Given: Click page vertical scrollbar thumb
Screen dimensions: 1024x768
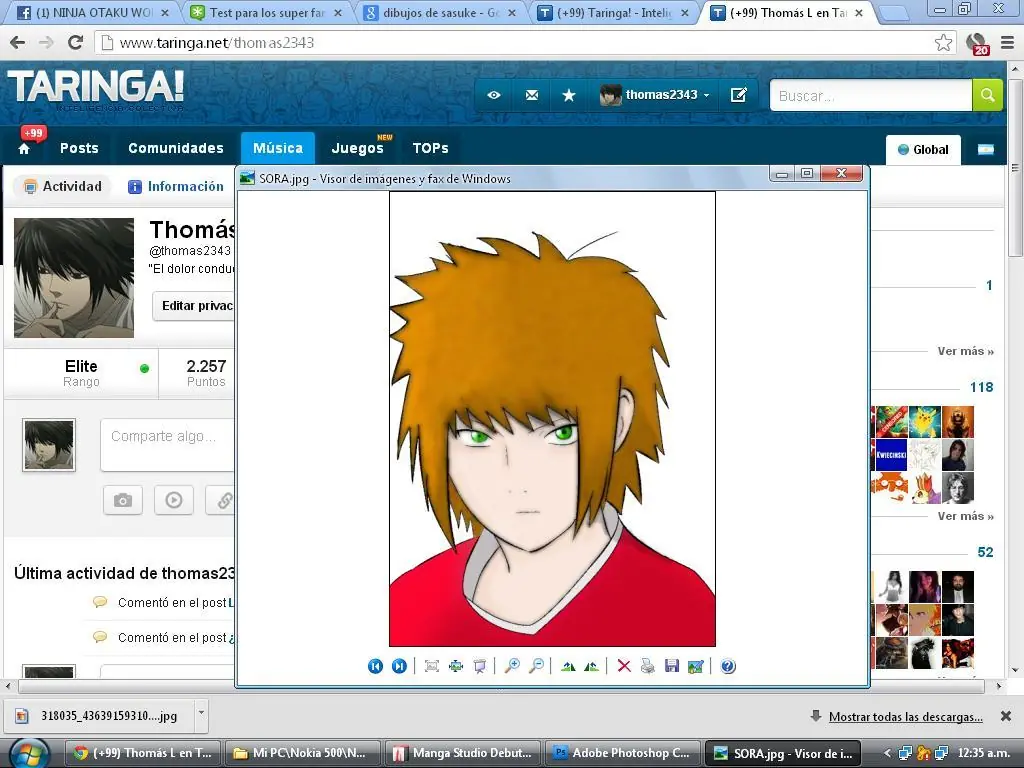Looking at the screenshot, I should click(x=1016, y=167).
